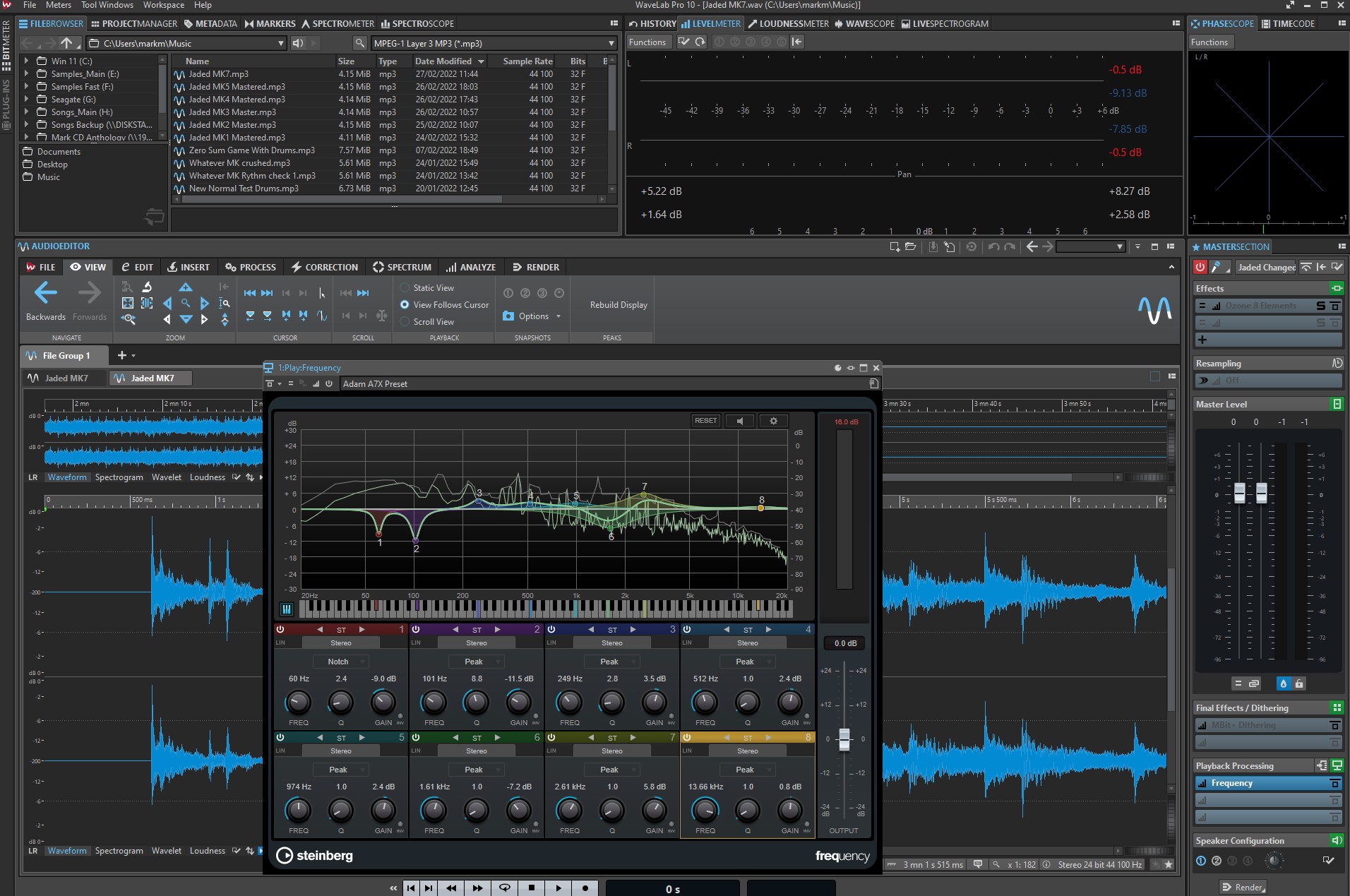Click the Level Meter reset peaks icon
The width and height of the screenshot is (1350, 896).
[700, 42]
